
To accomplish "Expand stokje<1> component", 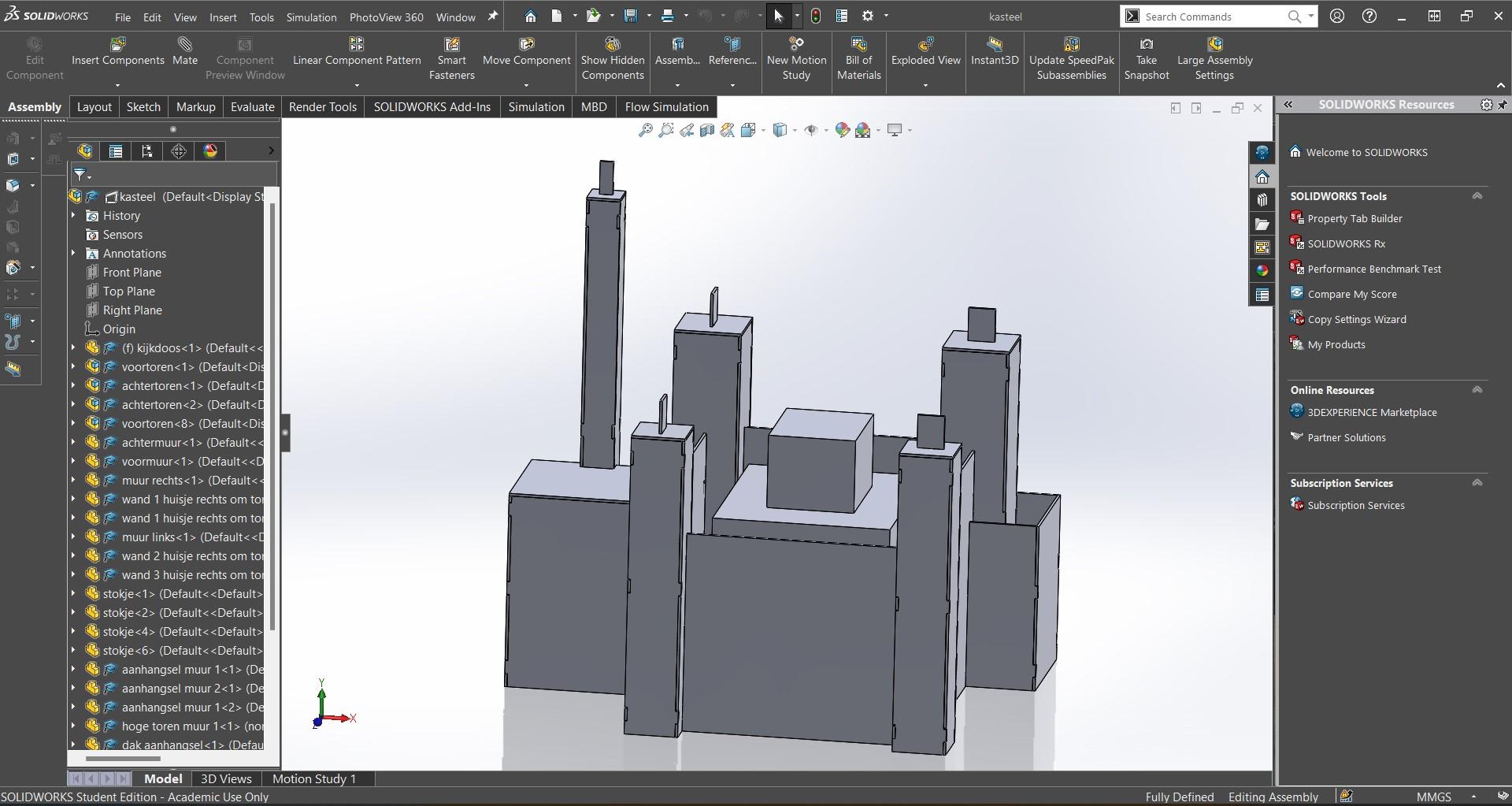I will pyautogui.click(x=73, y=593).
